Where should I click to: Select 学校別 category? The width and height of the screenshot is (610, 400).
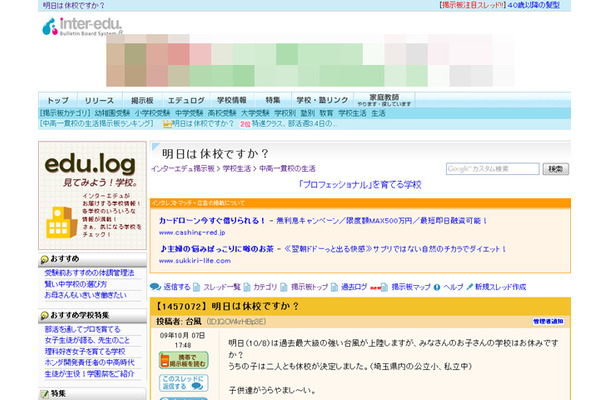tap(285, 113)
